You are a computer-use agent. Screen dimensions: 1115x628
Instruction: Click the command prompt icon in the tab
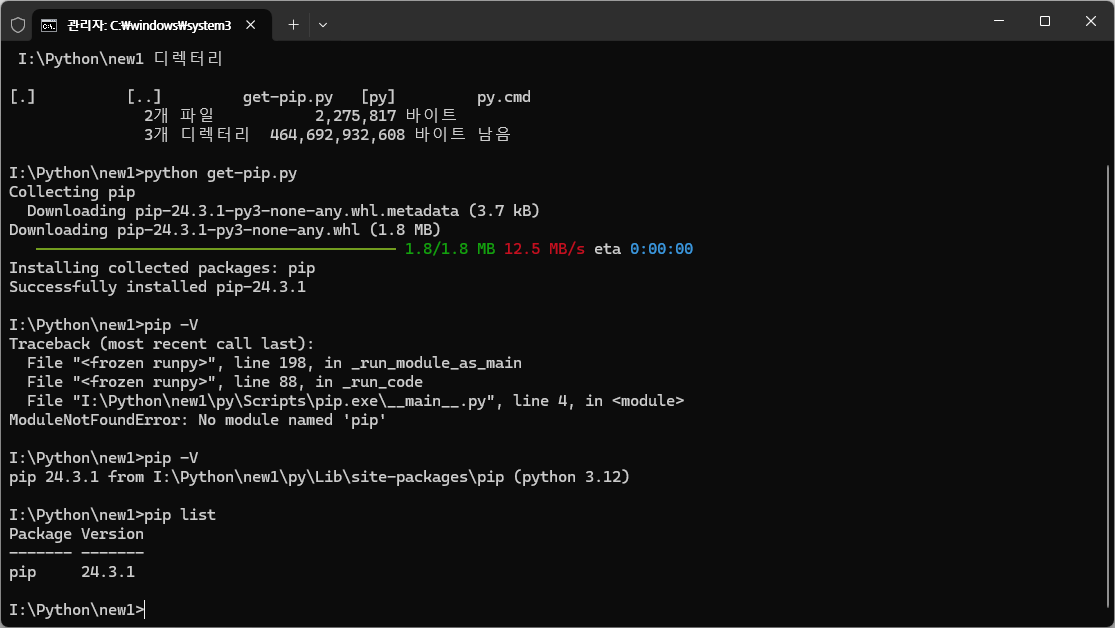[49, 26]
